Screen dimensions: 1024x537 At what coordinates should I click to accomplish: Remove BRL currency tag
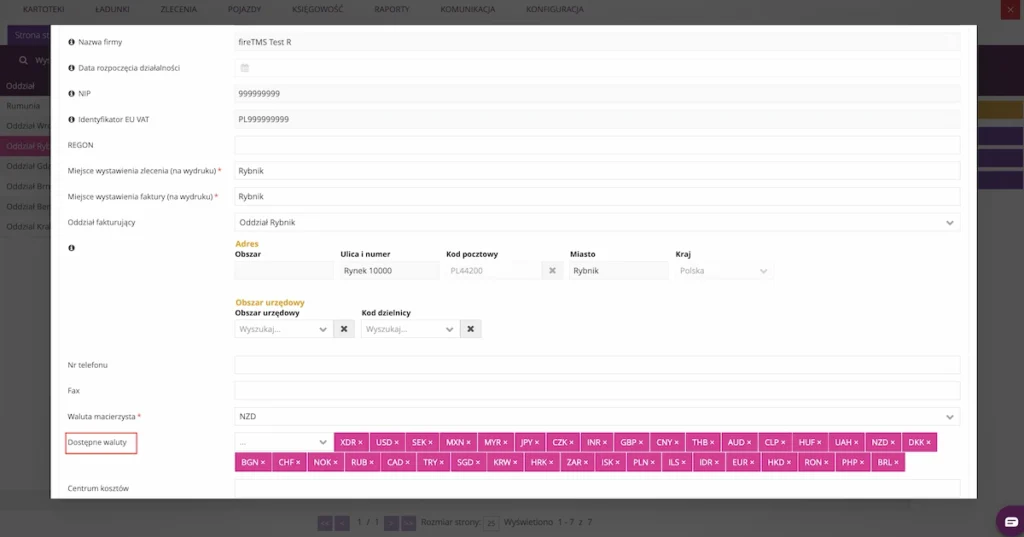pos(896,463)
